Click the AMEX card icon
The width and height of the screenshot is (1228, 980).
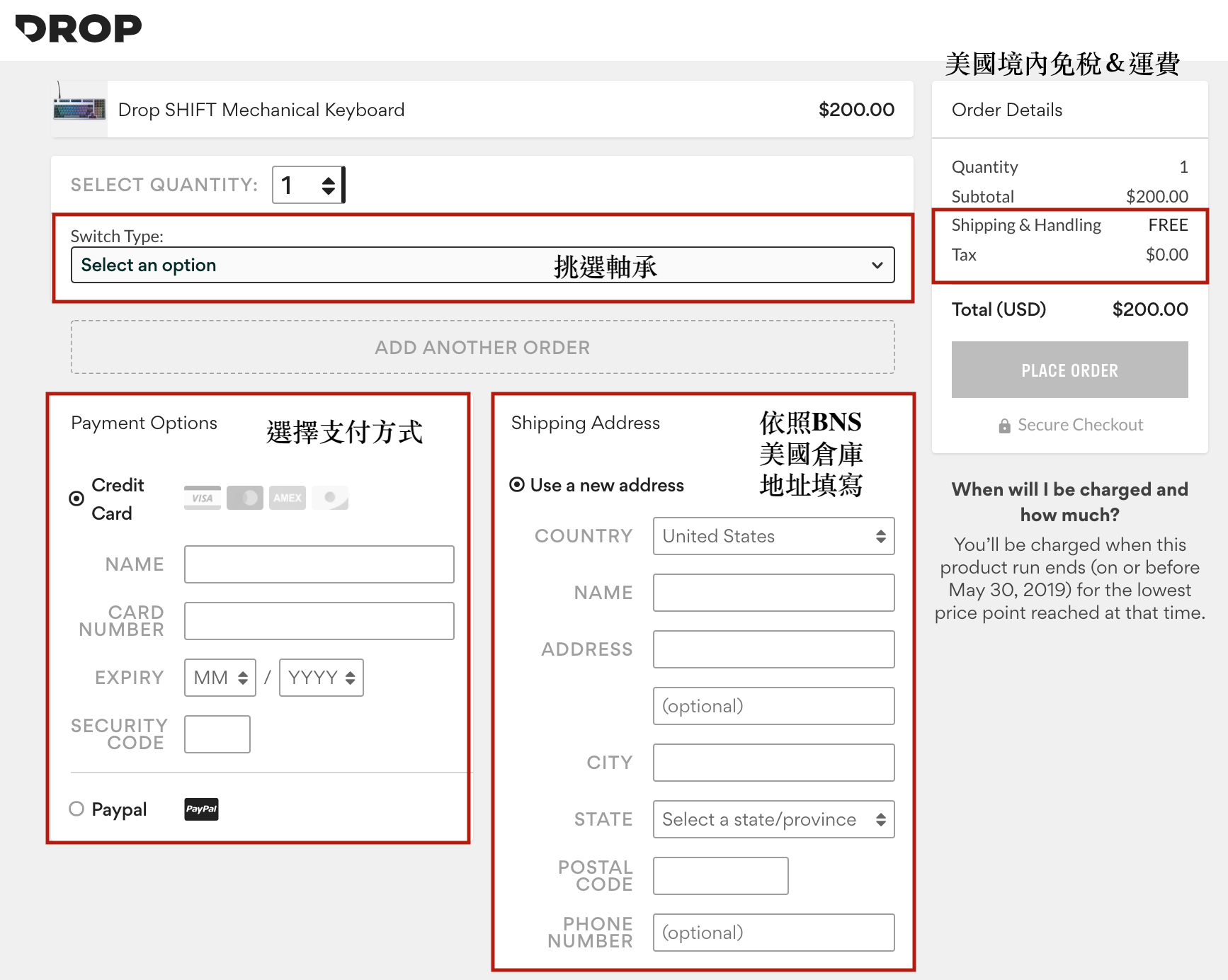click(288, 498)
